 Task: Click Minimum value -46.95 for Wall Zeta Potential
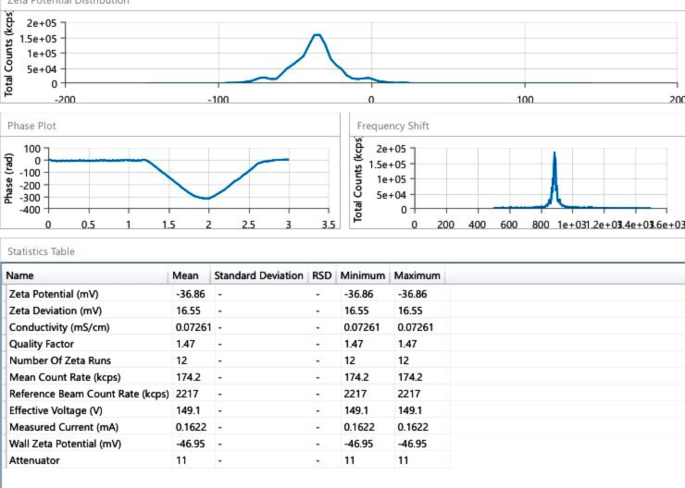click(359, 443)
